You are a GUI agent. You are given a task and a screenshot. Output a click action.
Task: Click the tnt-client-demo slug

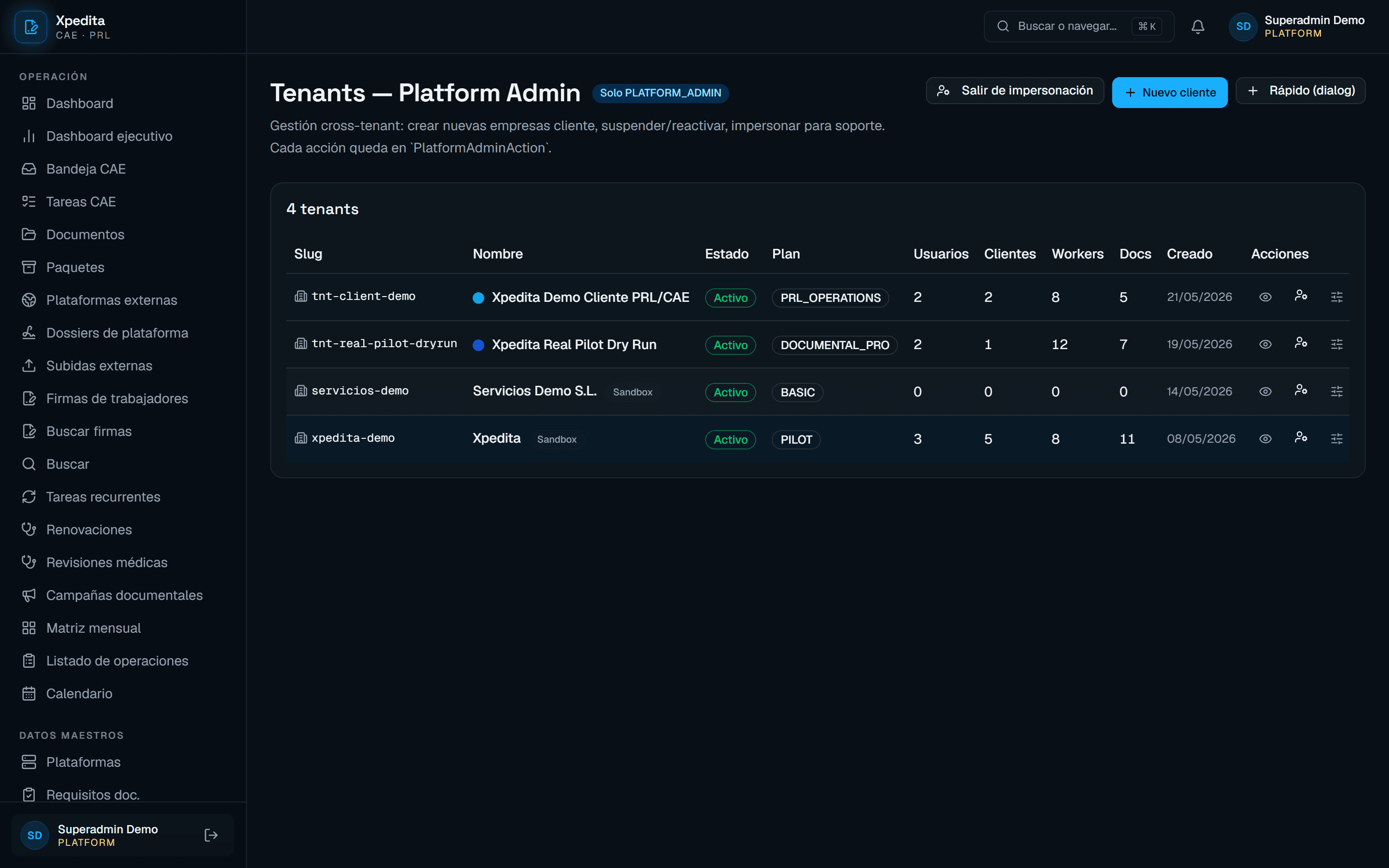tap(363, 296)
